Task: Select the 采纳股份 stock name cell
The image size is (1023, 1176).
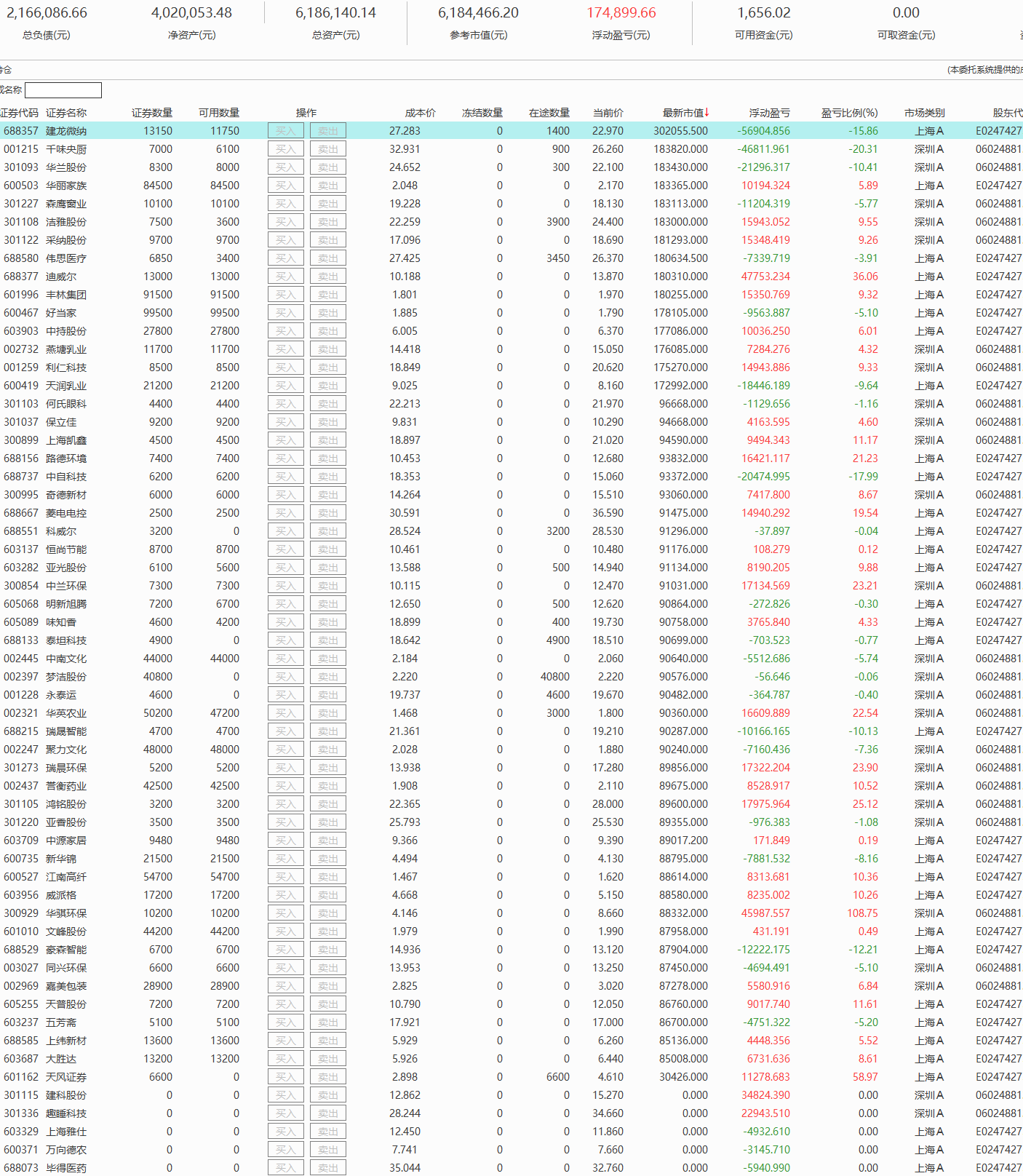Action: coord(66,240)
